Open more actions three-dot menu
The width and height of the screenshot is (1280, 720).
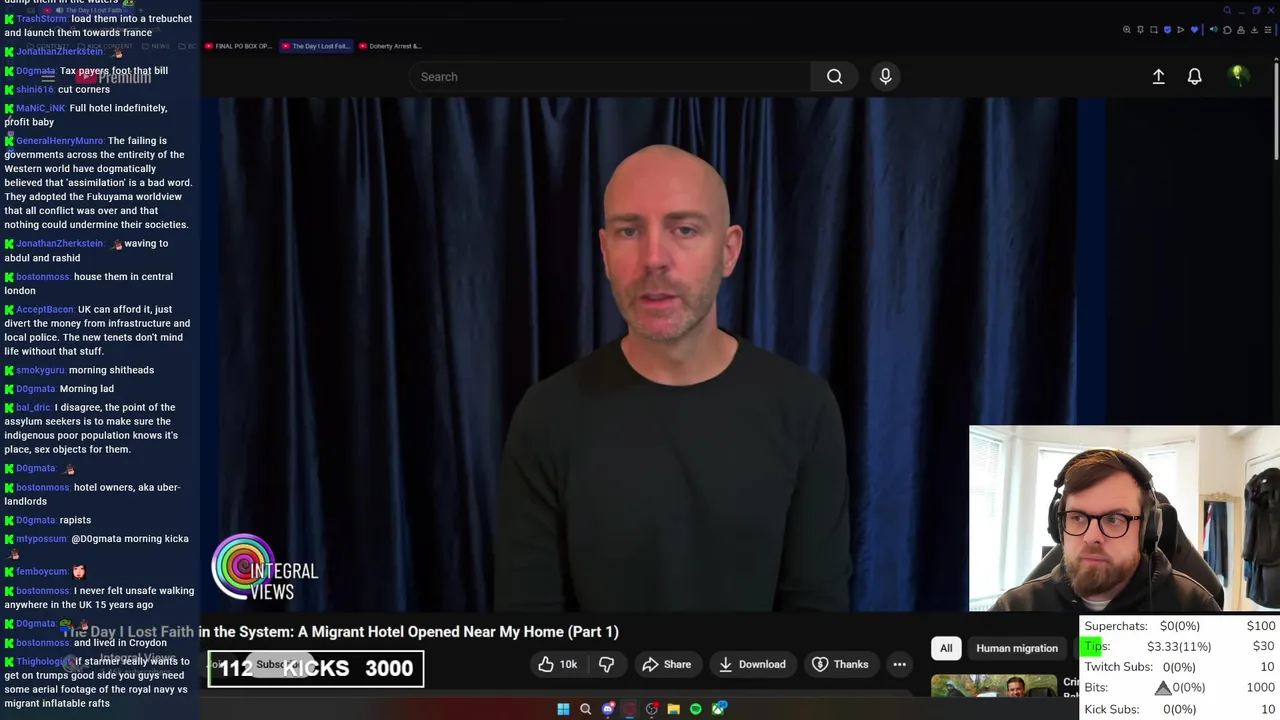[x=899, y=664]
